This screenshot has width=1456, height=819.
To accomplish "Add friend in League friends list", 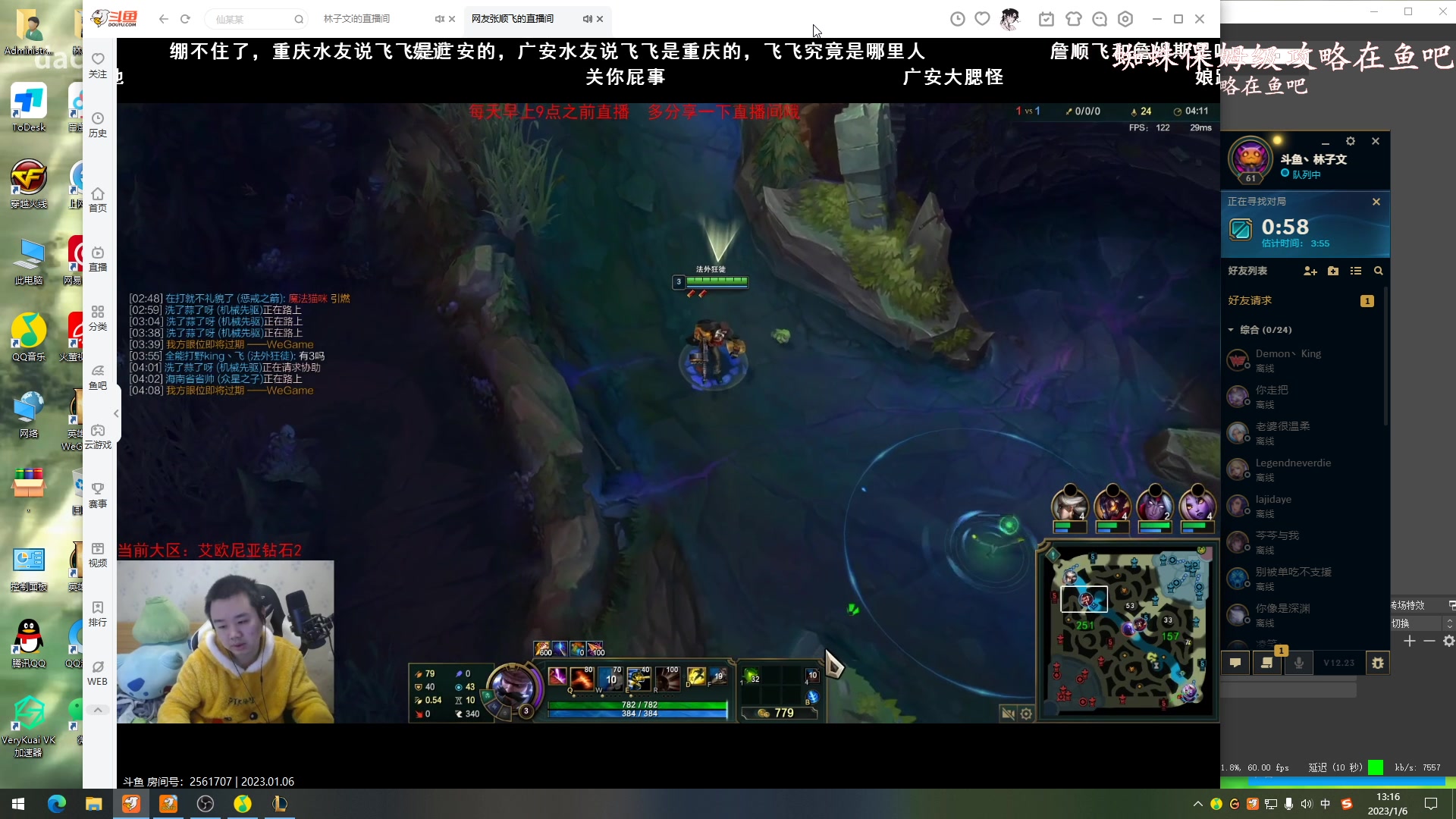I will (x=1310, y=271).
